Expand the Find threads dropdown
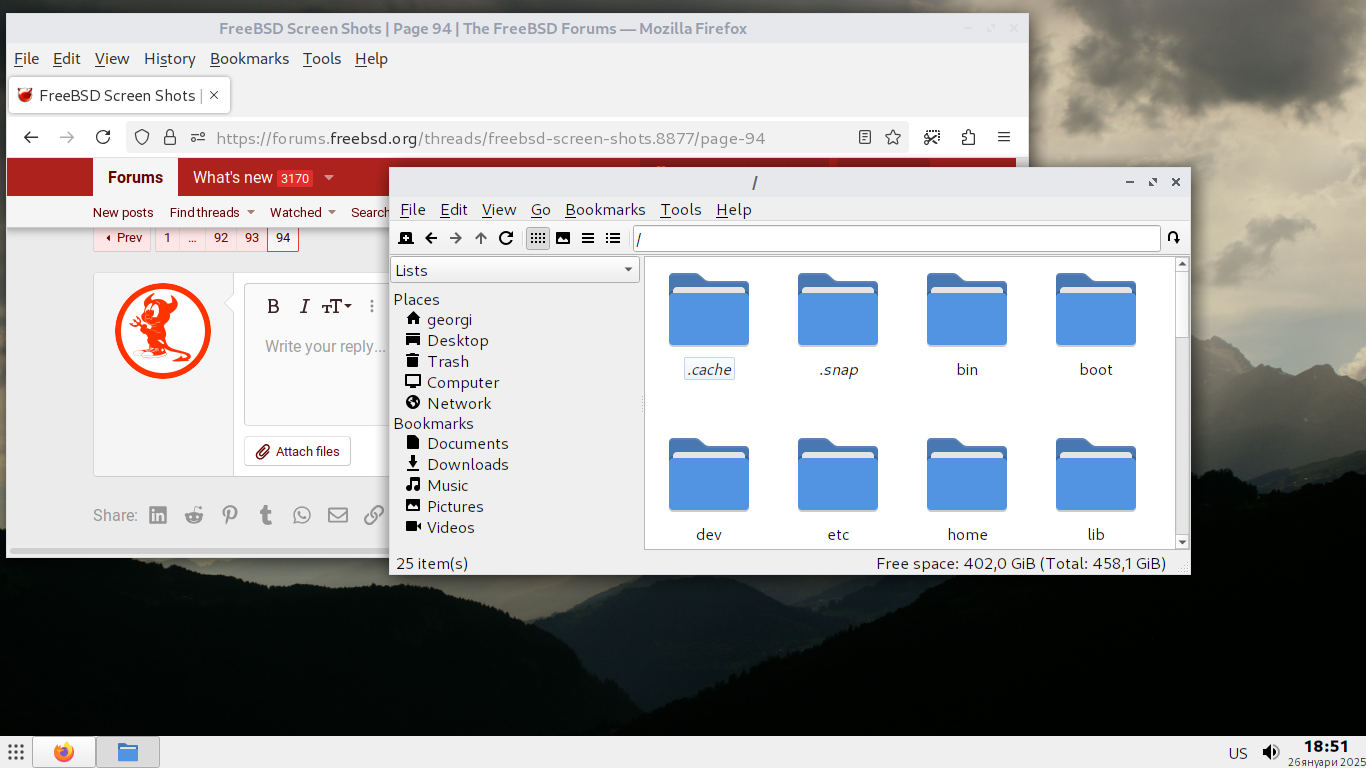Screen dimensions: 1366x768 pyautogui.click(x=250, y=212)
